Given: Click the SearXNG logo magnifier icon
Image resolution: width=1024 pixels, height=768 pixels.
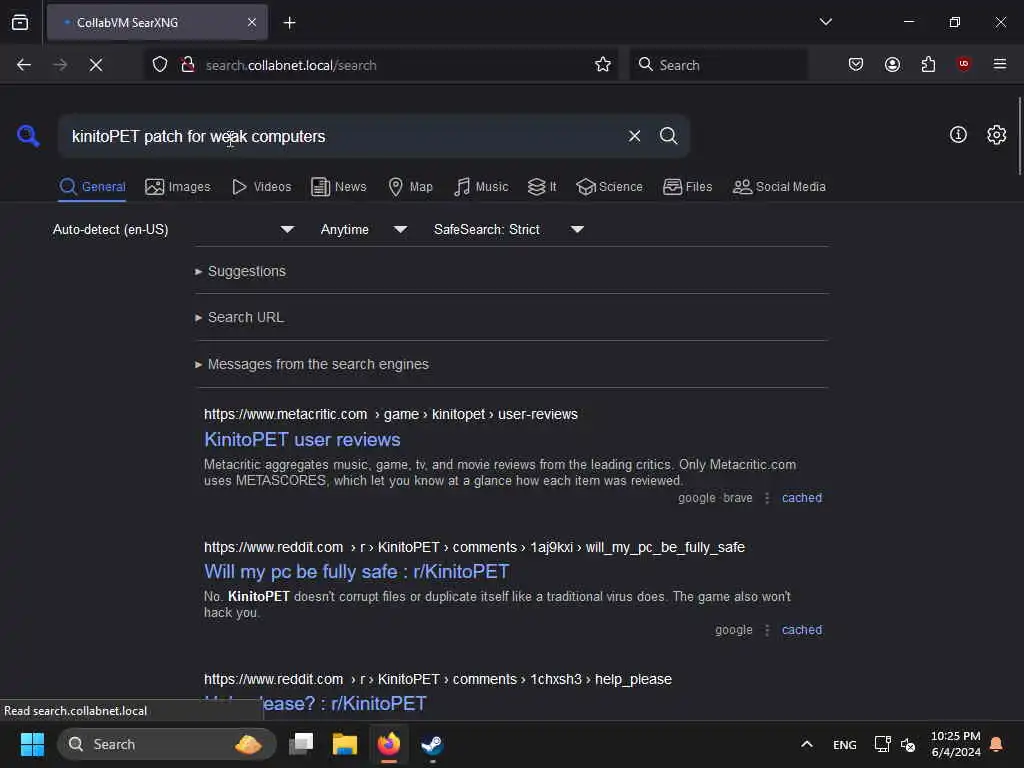Looking at the screenshot, I should click(28, 136).
